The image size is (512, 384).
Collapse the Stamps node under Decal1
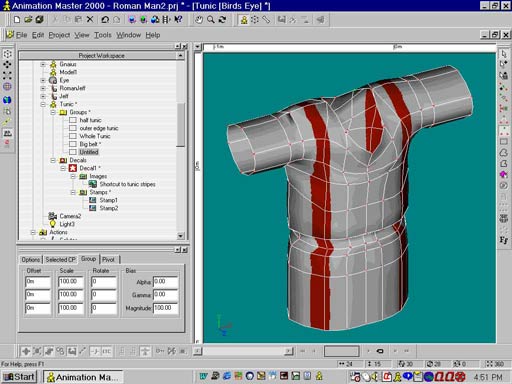coord(73,192)
